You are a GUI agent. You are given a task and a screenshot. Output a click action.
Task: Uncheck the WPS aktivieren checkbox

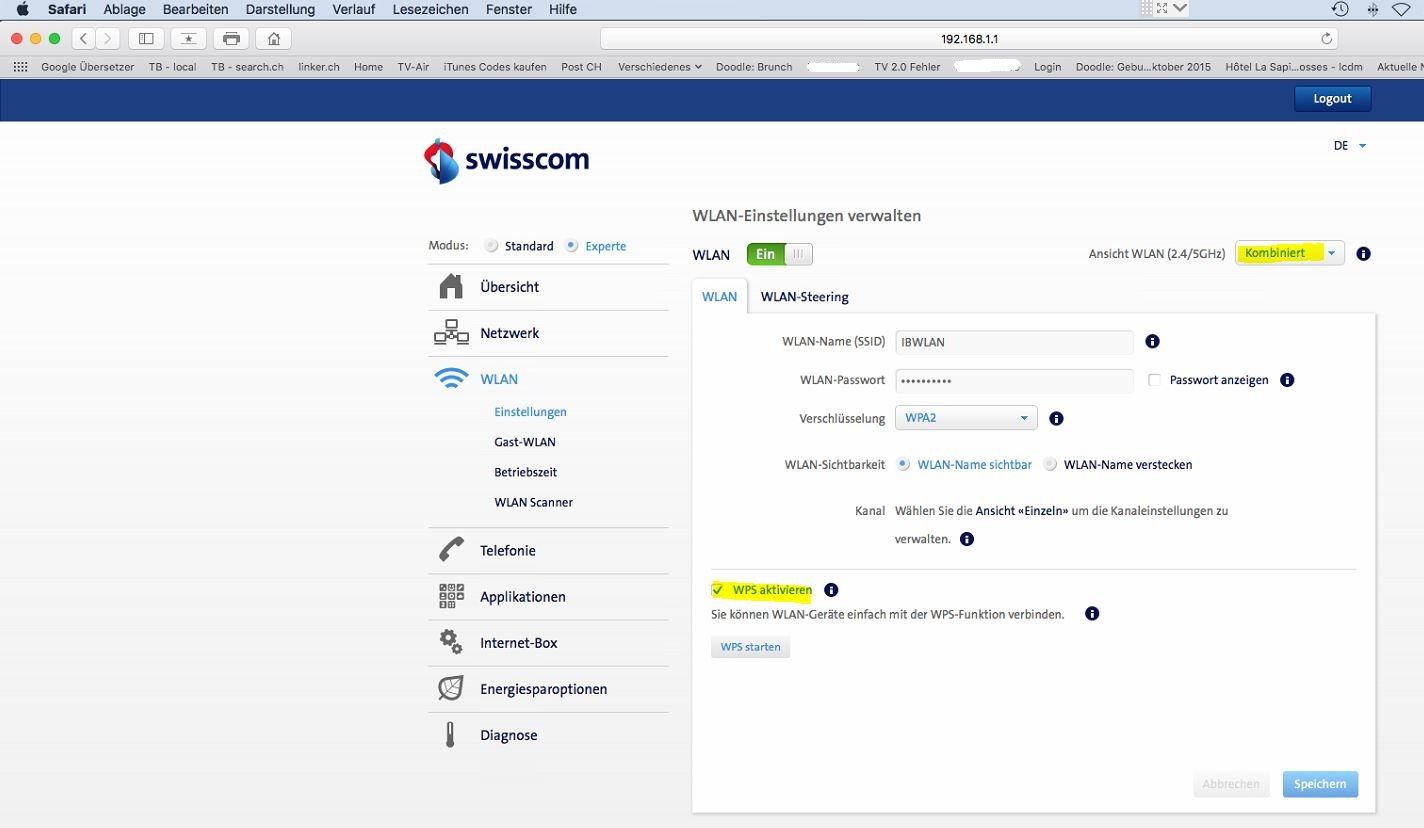tap(718, 590)
